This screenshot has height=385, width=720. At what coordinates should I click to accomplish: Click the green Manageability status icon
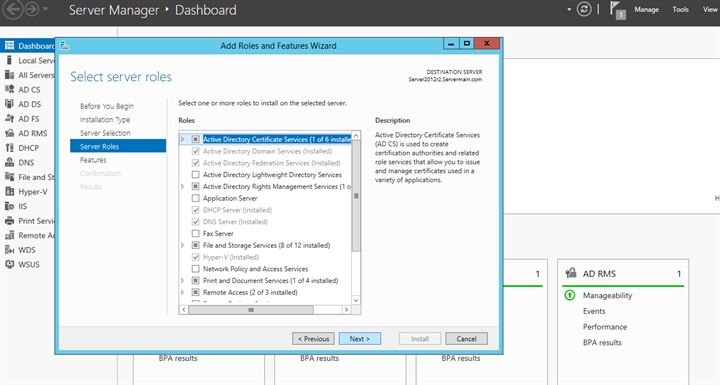pyautogui.click(x=569, y=295)
